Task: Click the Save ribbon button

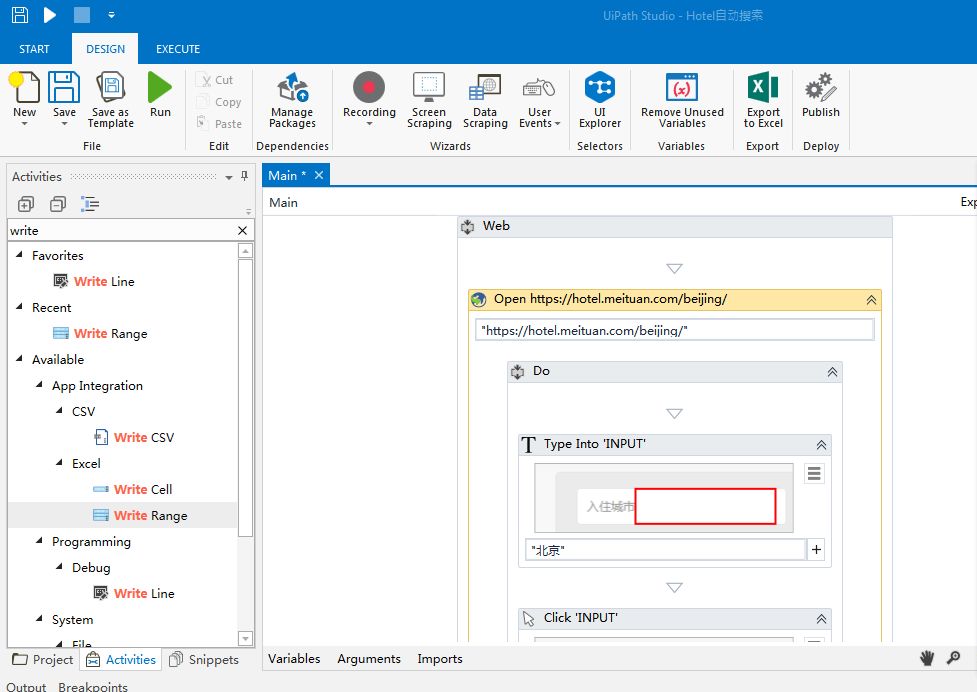Action: pyautogui.click(x=64, y=98)
